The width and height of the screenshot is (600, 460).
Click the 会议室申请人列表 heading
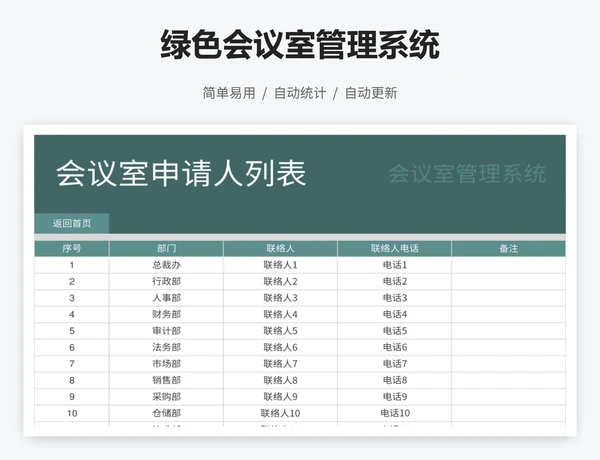click(181, 174)
